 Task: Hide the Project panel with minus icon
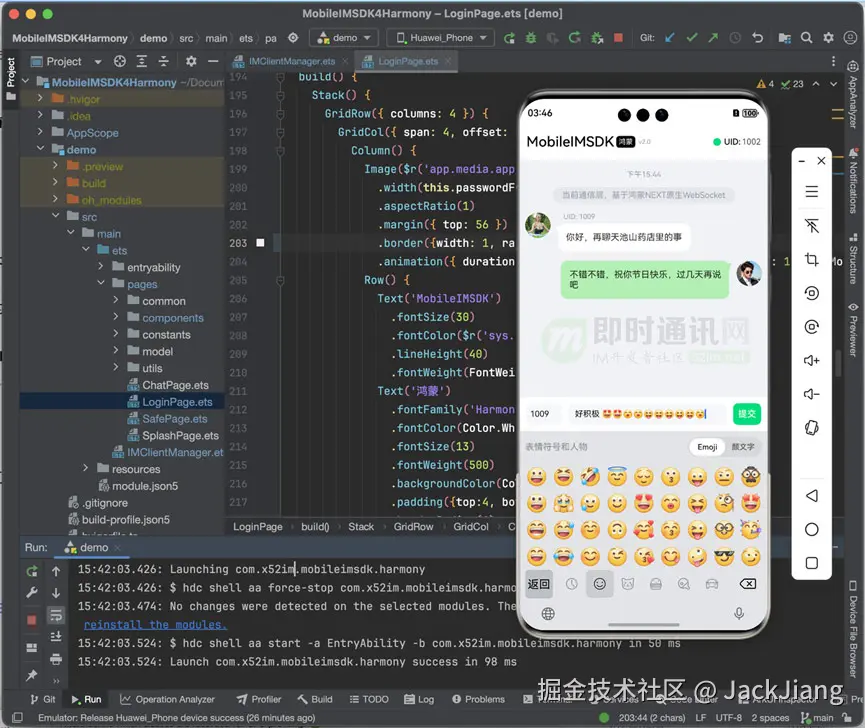click(213, 61)
